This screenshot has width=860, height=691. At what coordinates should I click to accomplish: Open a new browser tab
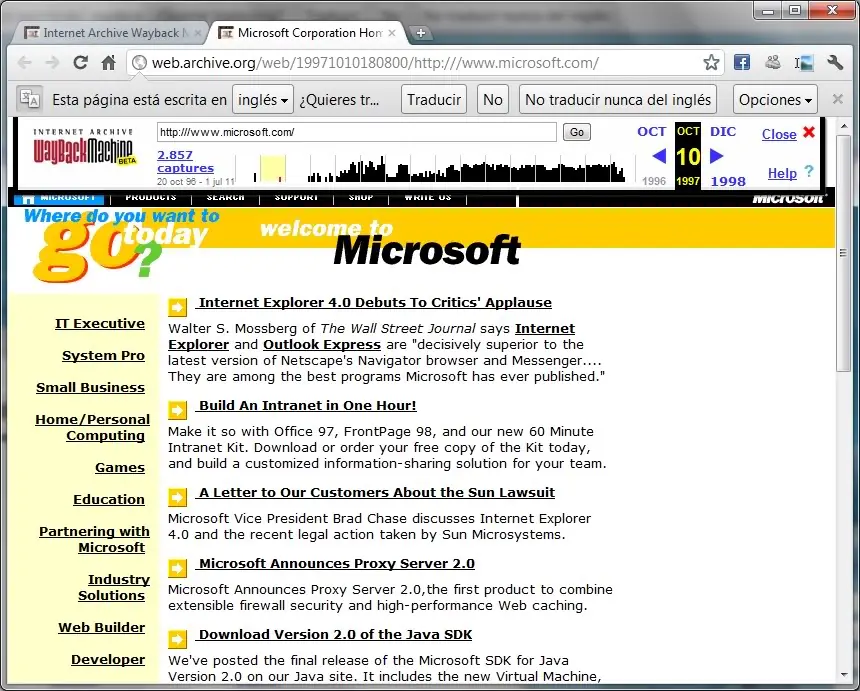tap(421, 33)
